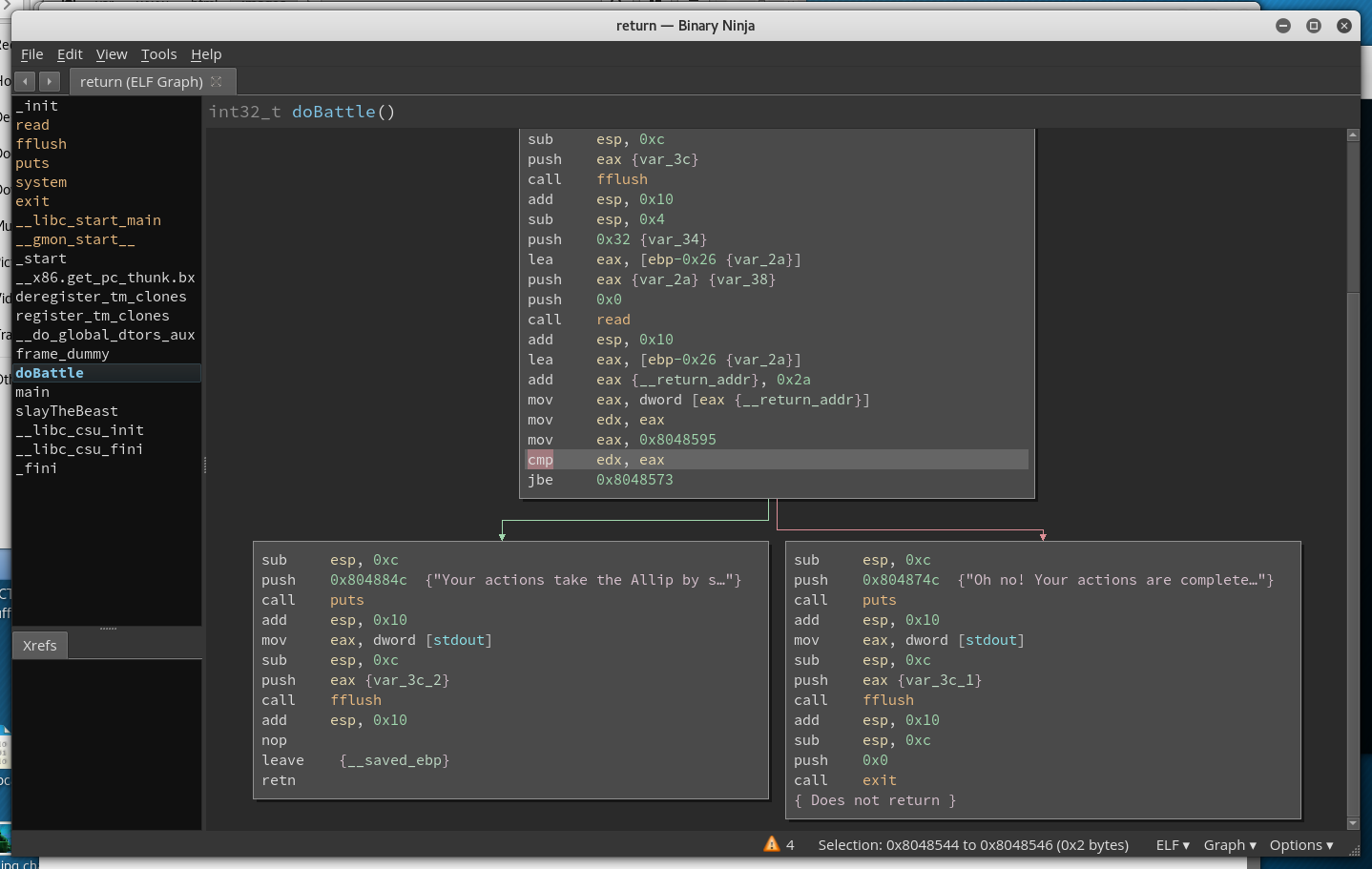1372x869 pixels.
Task: Expand the Options dropdown menu
Action: 1300,845
